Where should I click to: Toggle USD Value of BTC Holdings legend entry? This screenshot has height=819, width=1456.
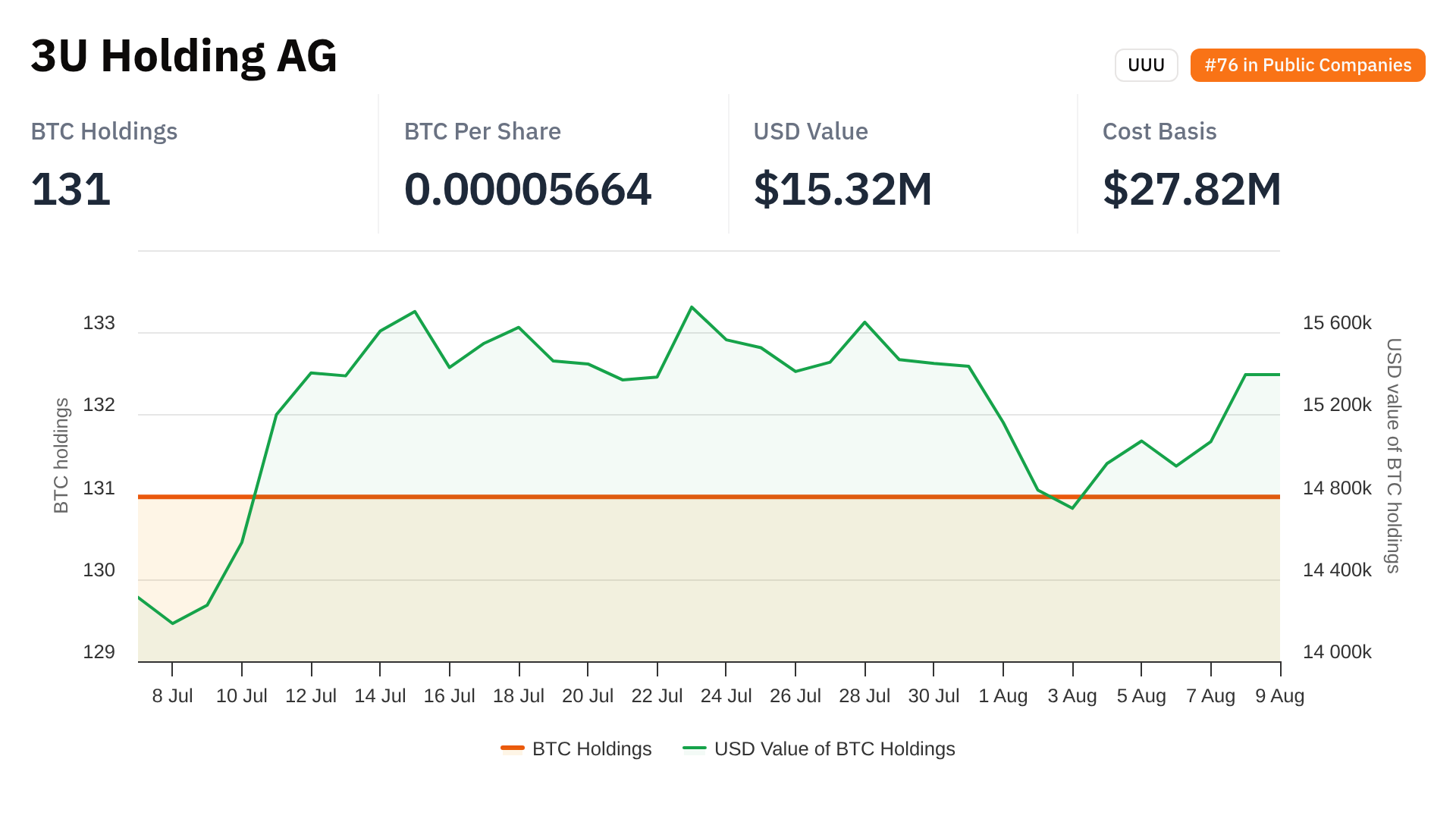[x=819, y=748]
